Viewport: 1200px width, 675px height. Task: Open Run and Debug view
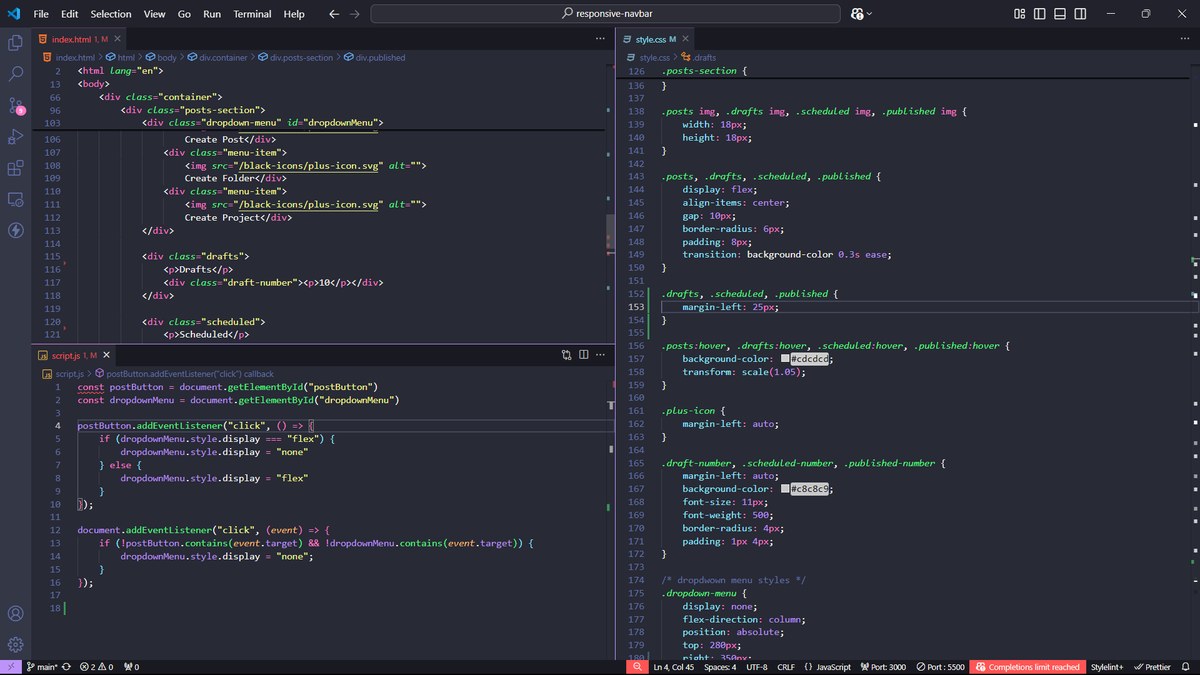point(15,136)
